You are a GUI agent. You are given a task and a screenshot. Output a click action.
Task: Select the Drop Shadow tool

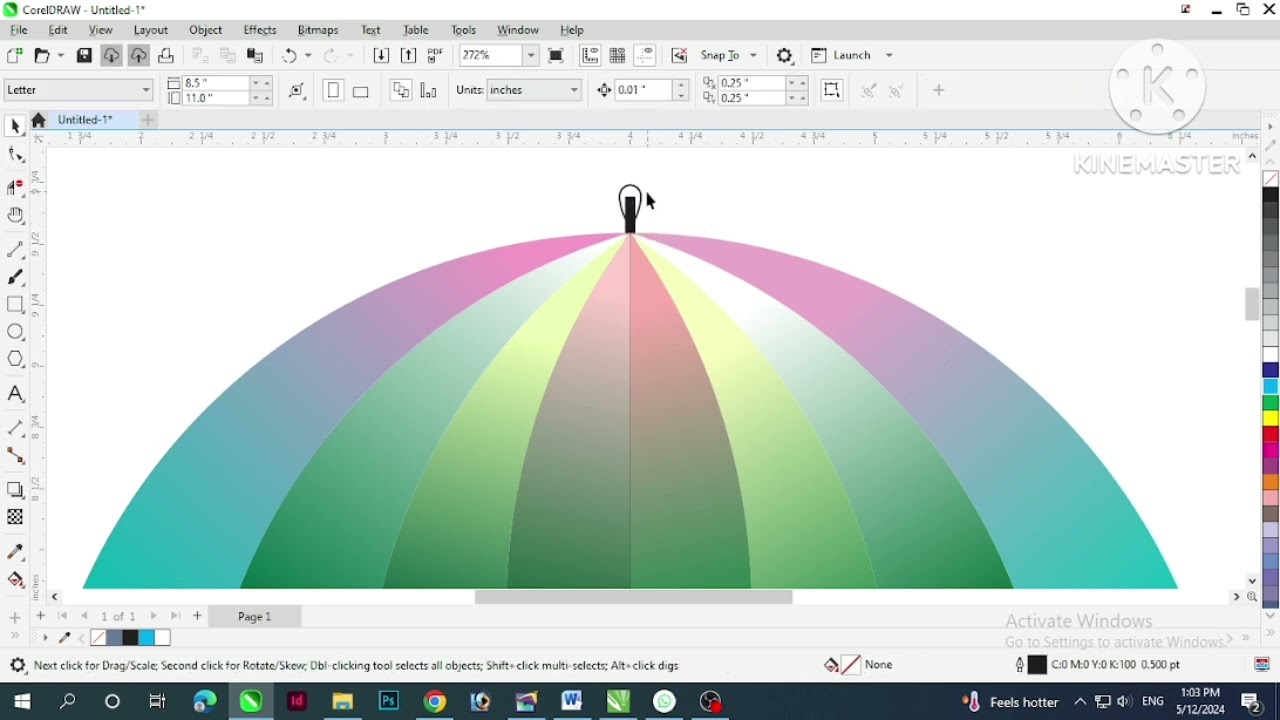pos(15,490)
